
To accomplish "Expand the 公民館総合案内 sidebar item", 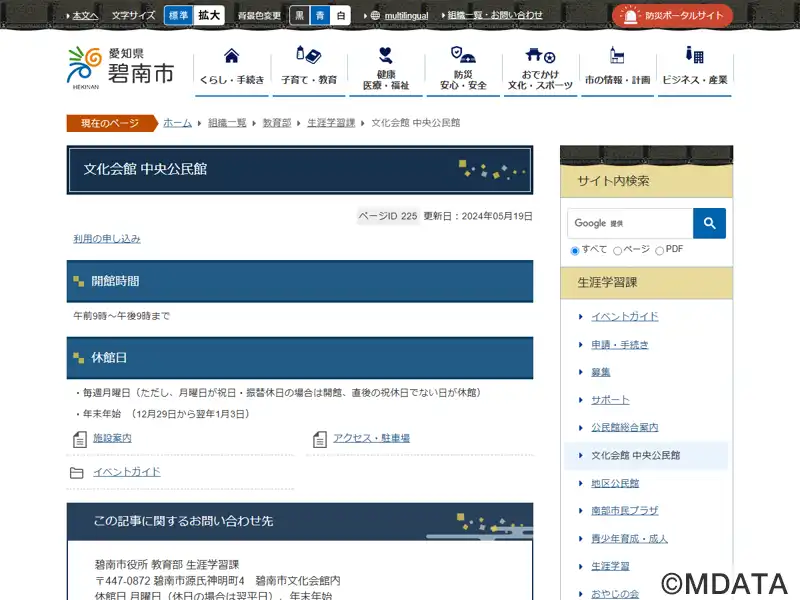I will (x=581, y=427).
